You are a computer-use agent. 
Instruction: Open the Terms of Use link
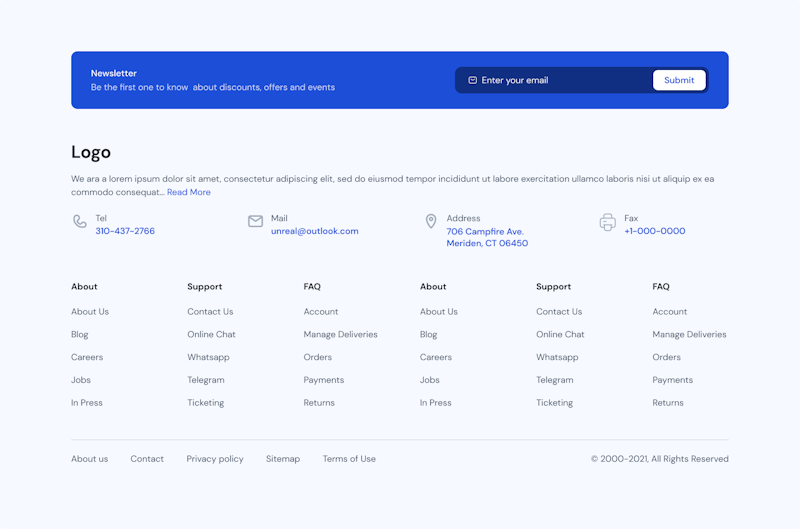349,459
